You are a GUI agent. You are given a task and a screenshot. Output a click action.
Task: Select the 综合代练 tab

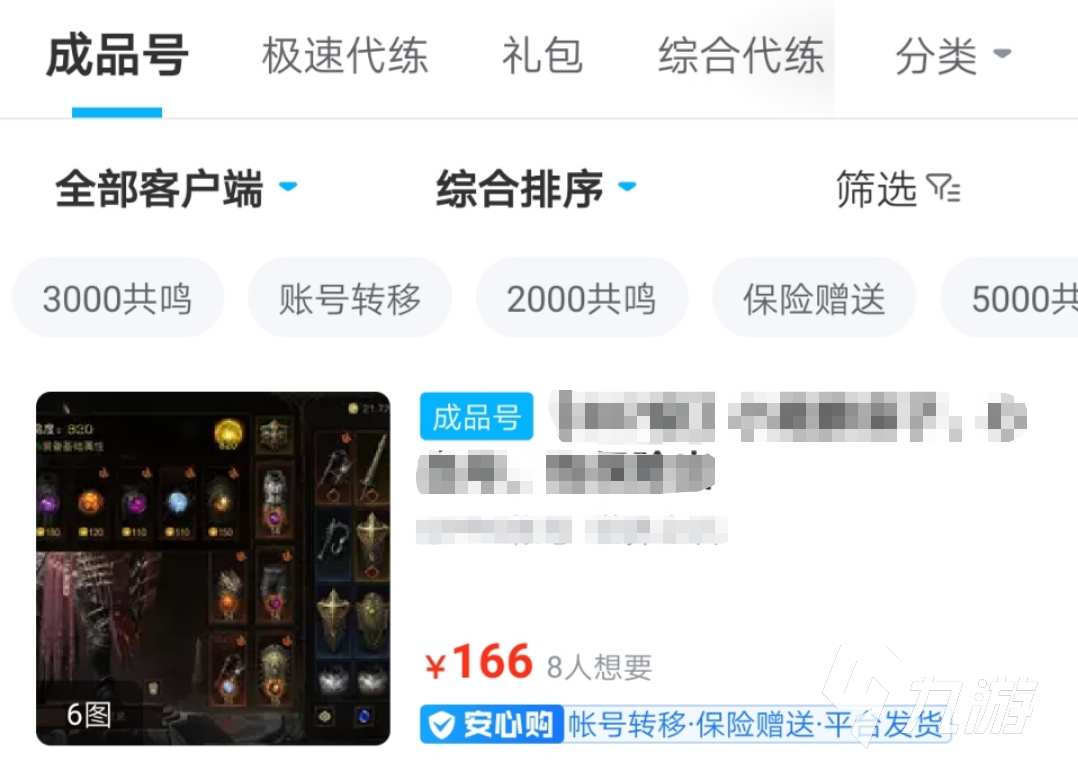[x=740, y=56]
